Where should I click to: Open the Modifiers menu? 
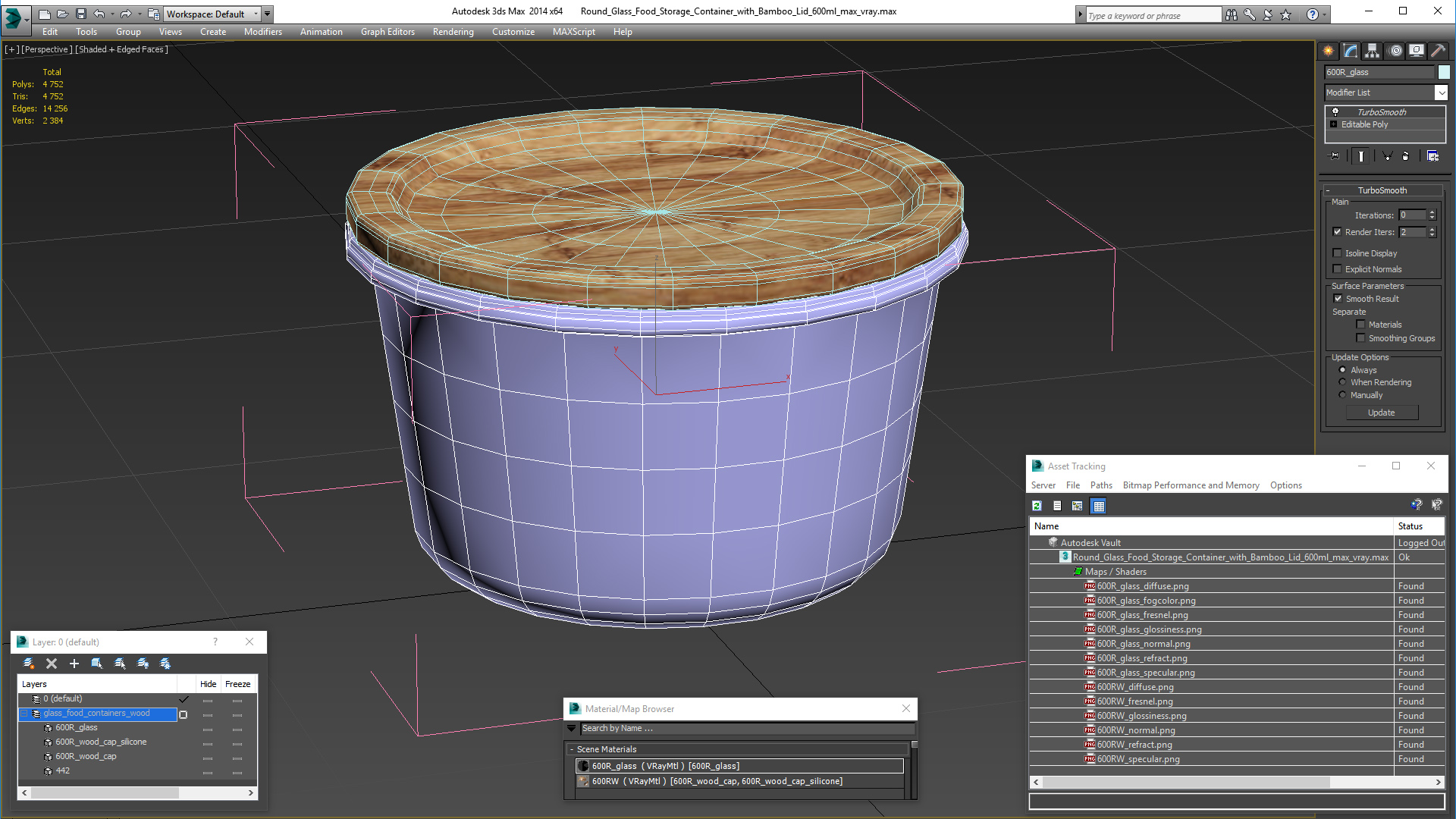(x=262, y=32)
